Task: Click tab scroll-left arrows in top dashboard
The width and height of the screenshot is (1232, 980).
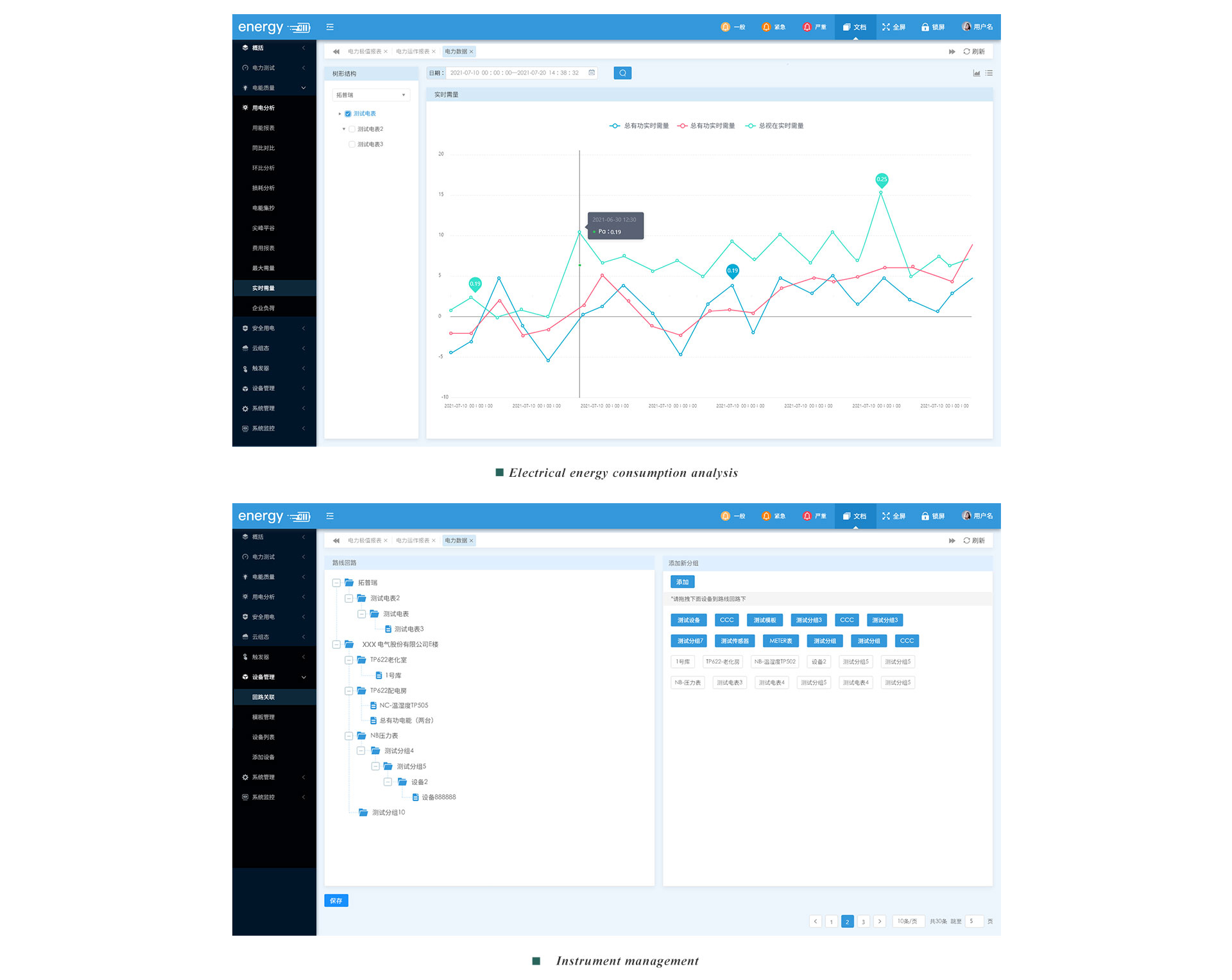Action: (336, 51)
